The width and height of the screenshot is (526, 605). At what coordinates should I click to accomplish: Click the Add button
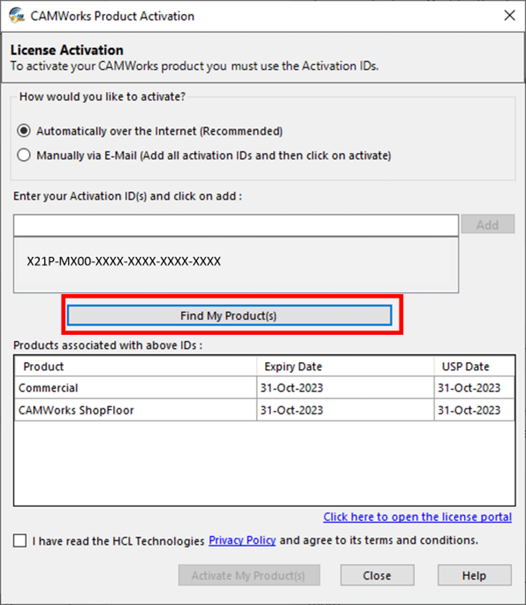[487, 224]
